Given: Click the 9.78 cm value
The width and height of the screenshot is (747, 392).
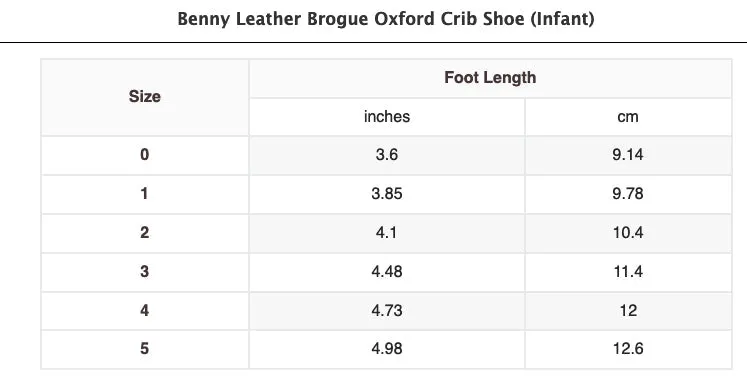Looking at the screenshot, I should (x=628, y=194).
